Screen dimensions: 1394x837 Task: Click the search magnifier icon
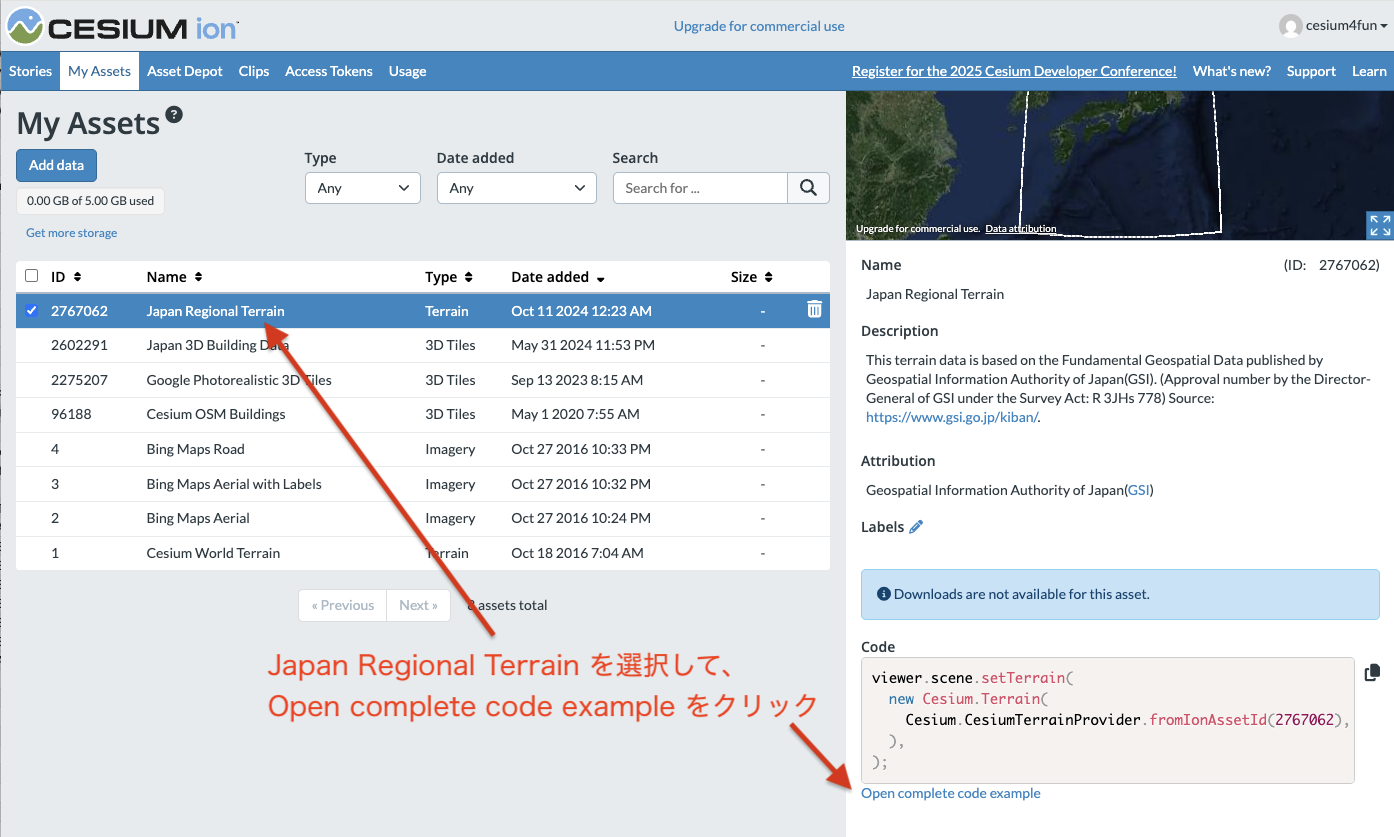click(x=808, y=188)
